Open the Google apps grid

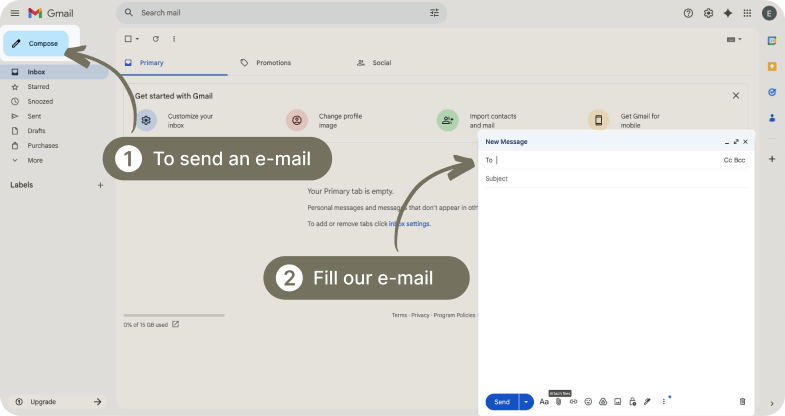pyautogui.click(x=747, y=14)
